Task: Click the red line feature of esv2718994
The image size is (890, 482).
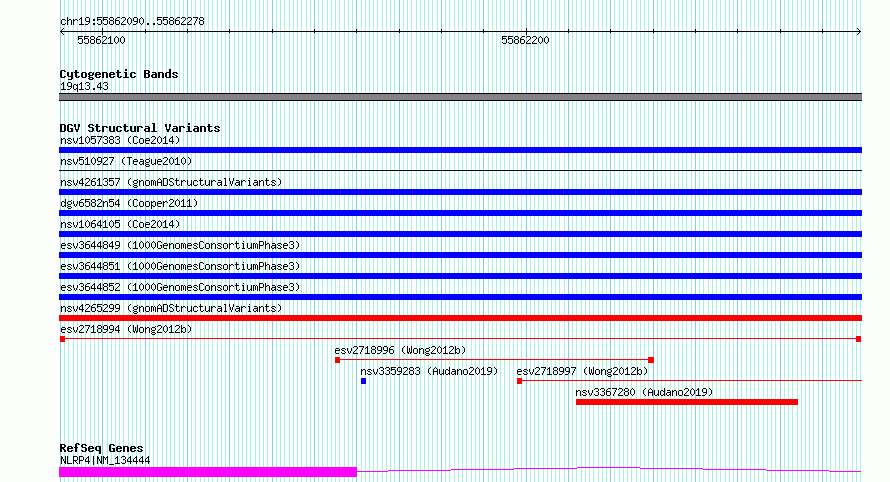Action: (x=460, y=339)
